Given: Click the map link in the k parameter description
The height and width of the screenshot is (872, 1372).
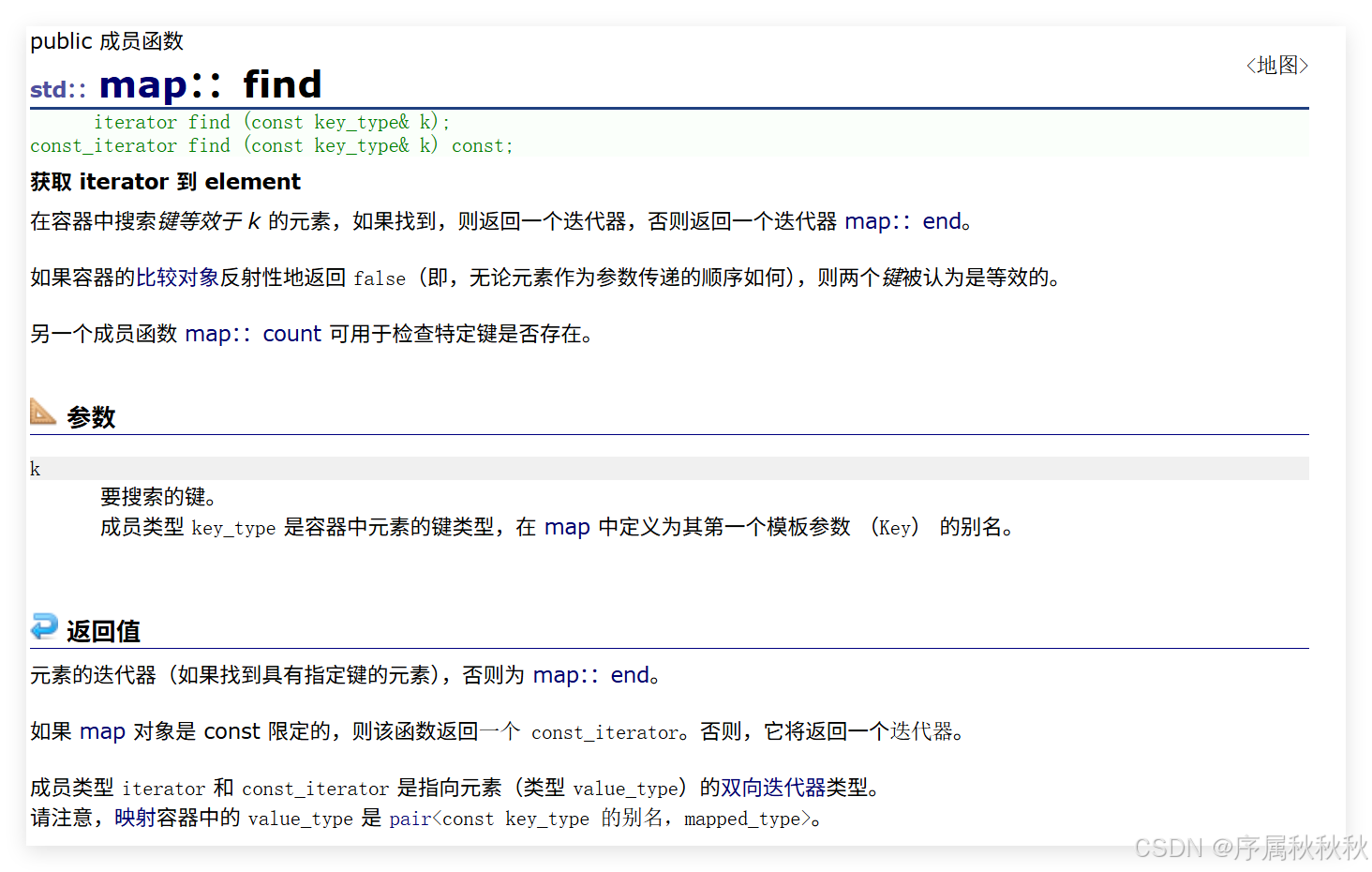Looking at the screenshot, I should point(567,527).
